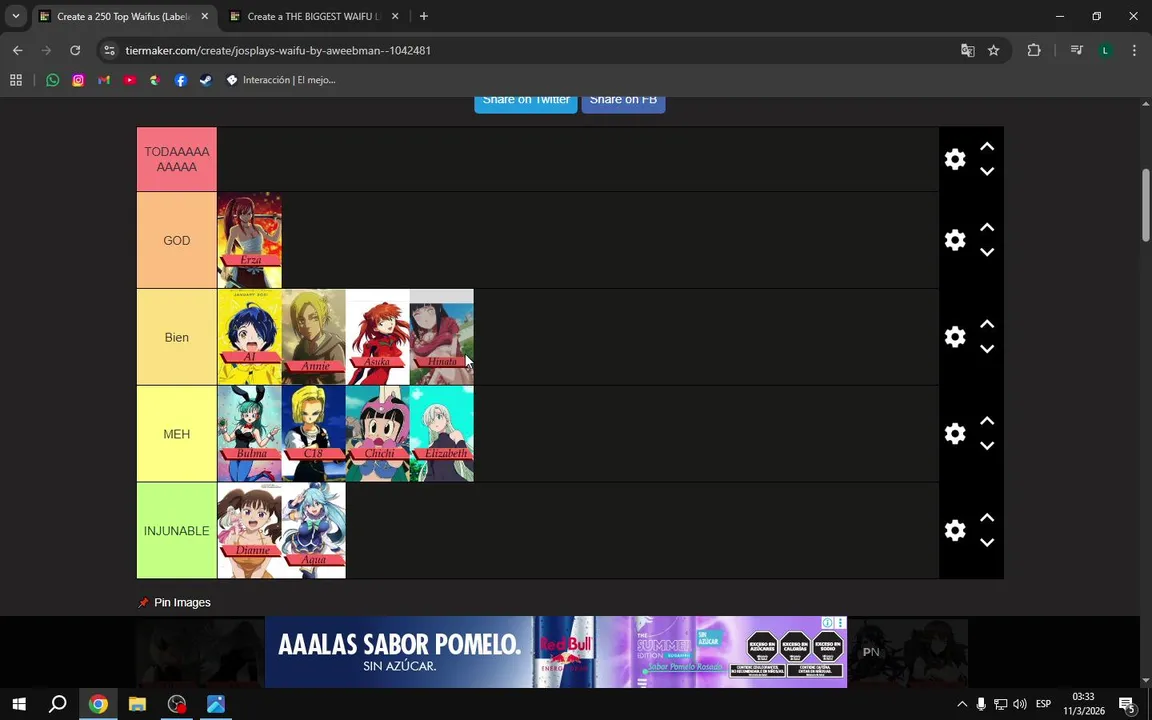The height and width of the screenshot is (720, 1152).
Task: Select the Bulma character thumbnail
Action: pos(250,434)
